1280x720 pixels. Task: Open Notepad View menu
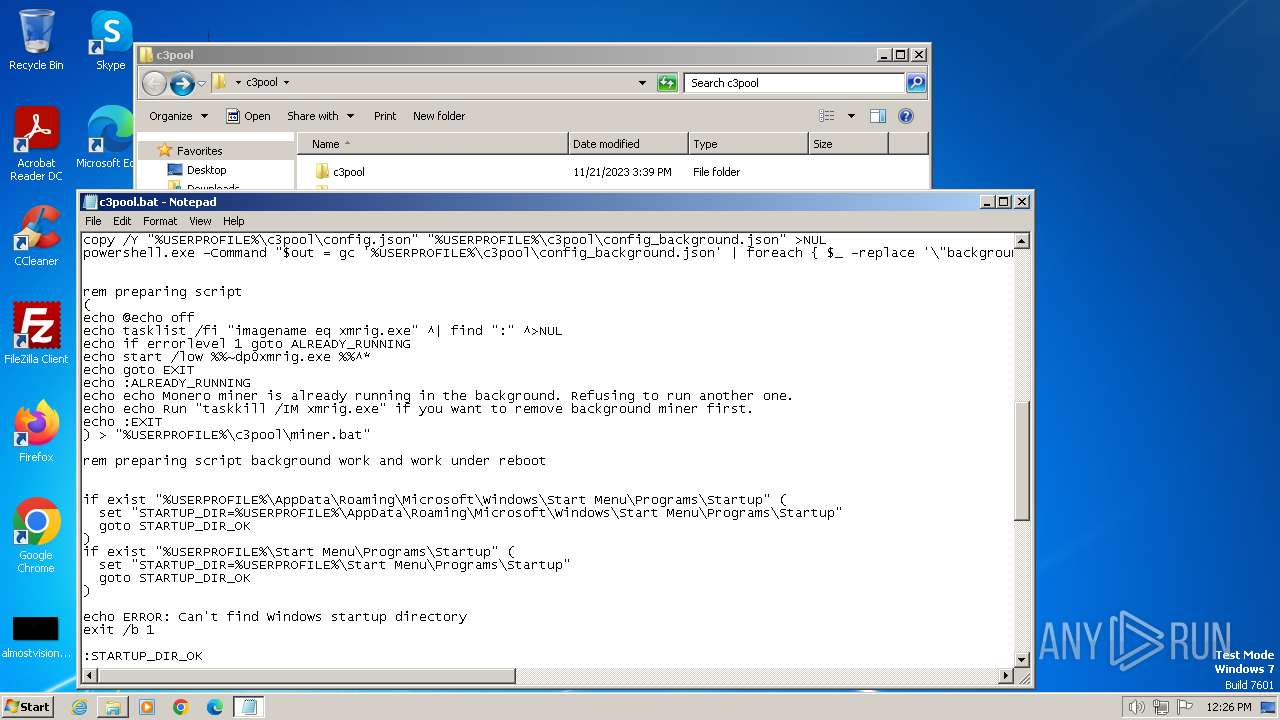[x=200, y=221]
